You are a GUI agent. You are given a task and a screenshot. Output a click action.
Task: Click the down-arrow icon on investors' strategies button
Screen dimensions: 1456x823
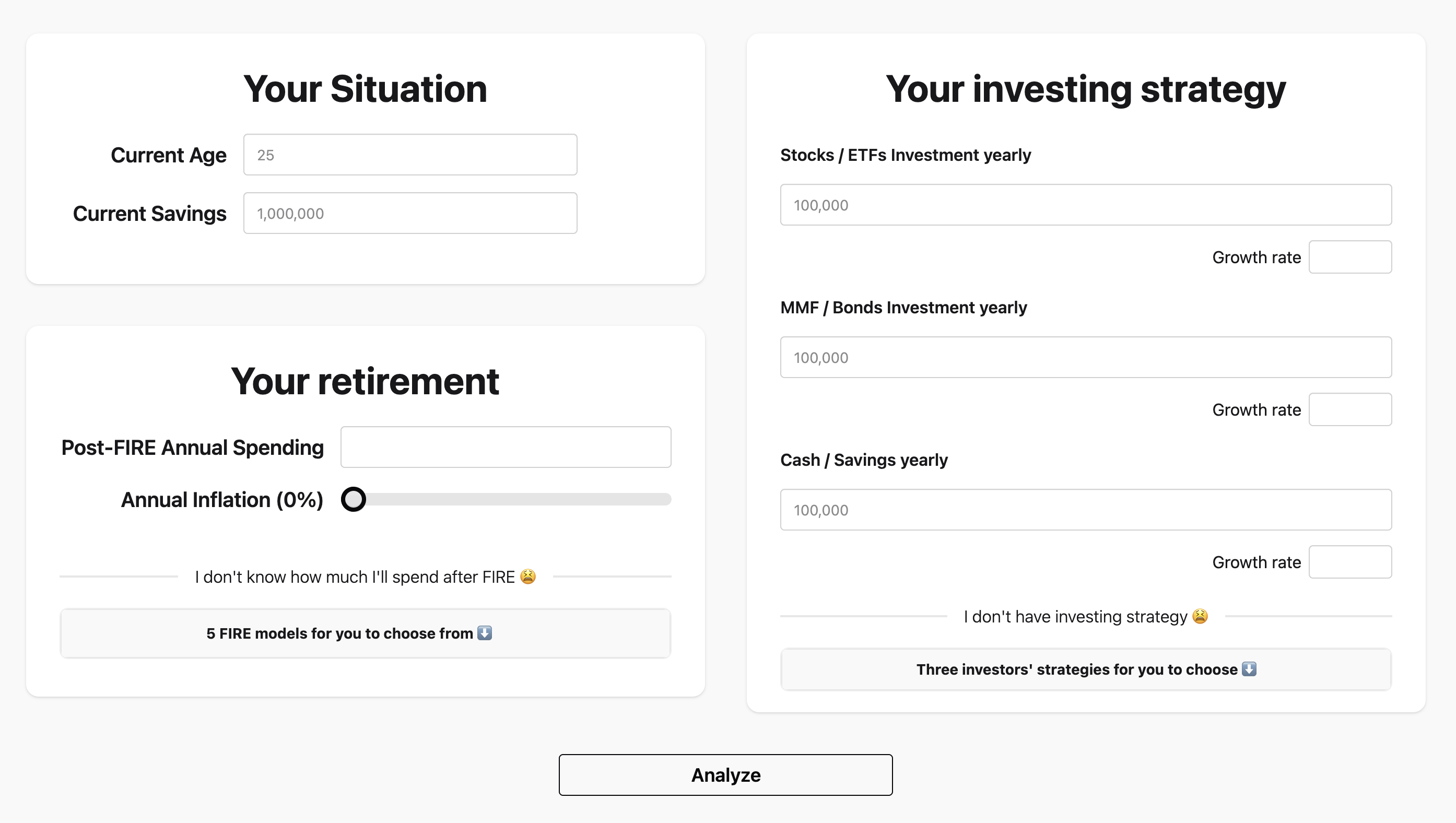(1249, 669)
